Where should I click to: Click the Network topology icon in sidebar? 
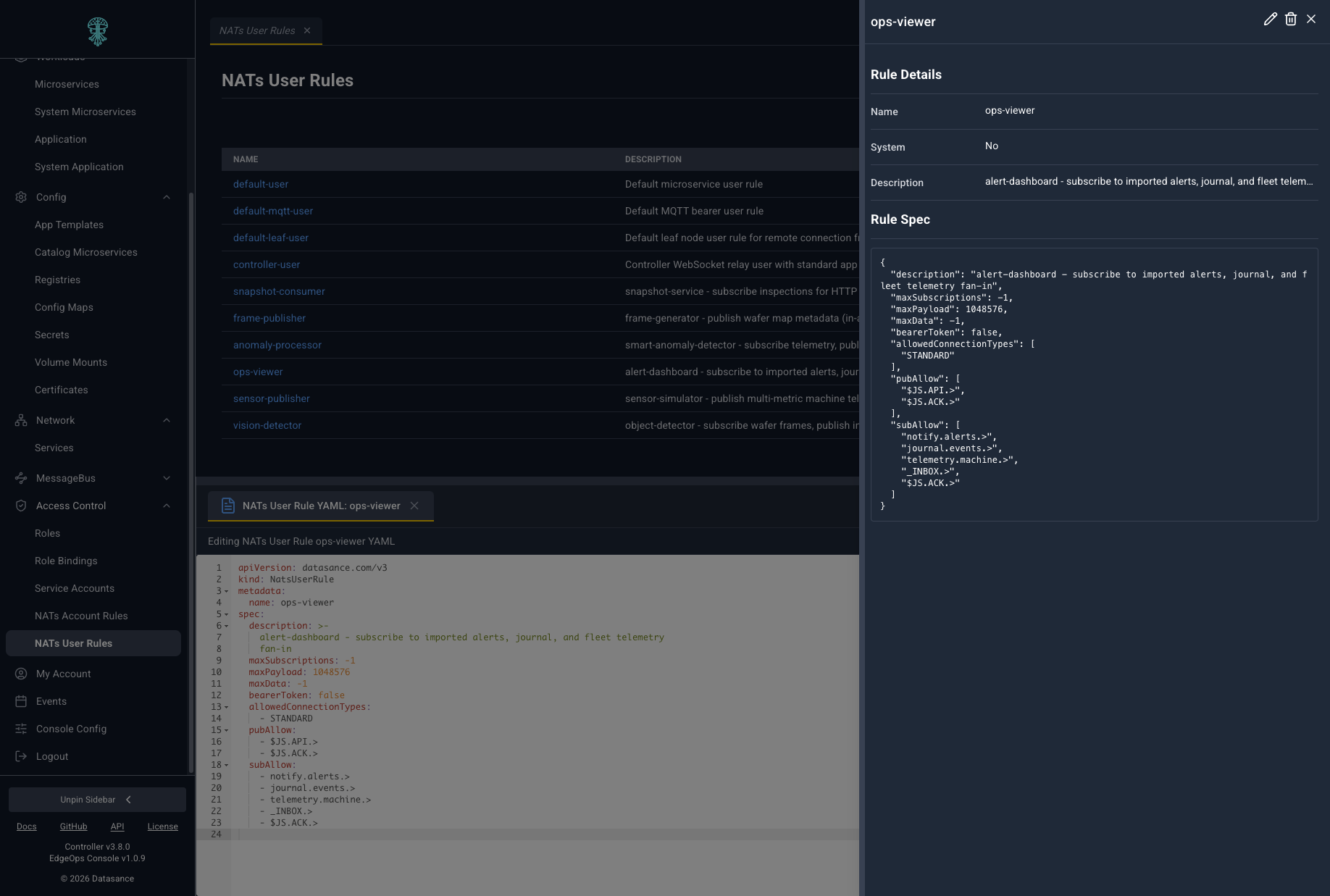pyautogui.click(x=21, y=420)
